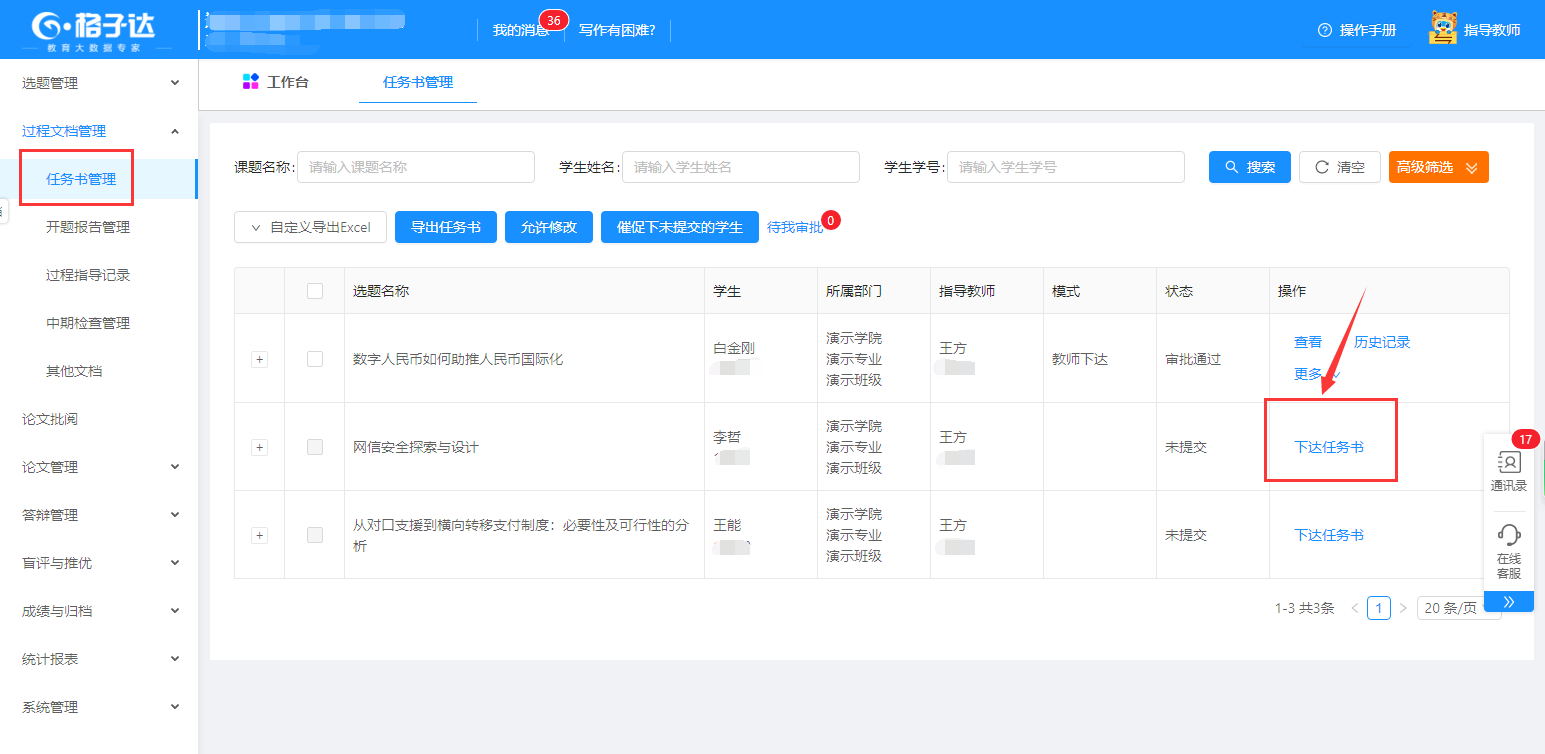
Task: Toggle select-all checkbox in table header
Action: point(315,291)
